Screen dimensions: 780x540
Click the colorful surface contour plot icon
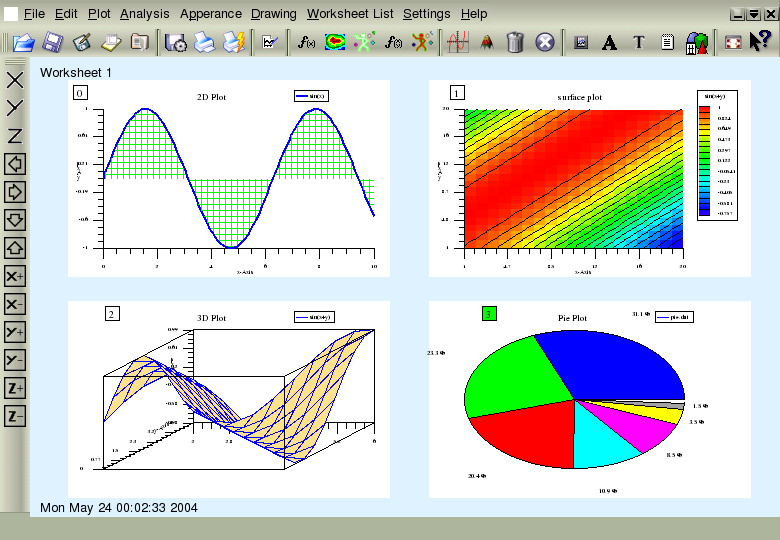pyautogui.click(x=335, y=43)
